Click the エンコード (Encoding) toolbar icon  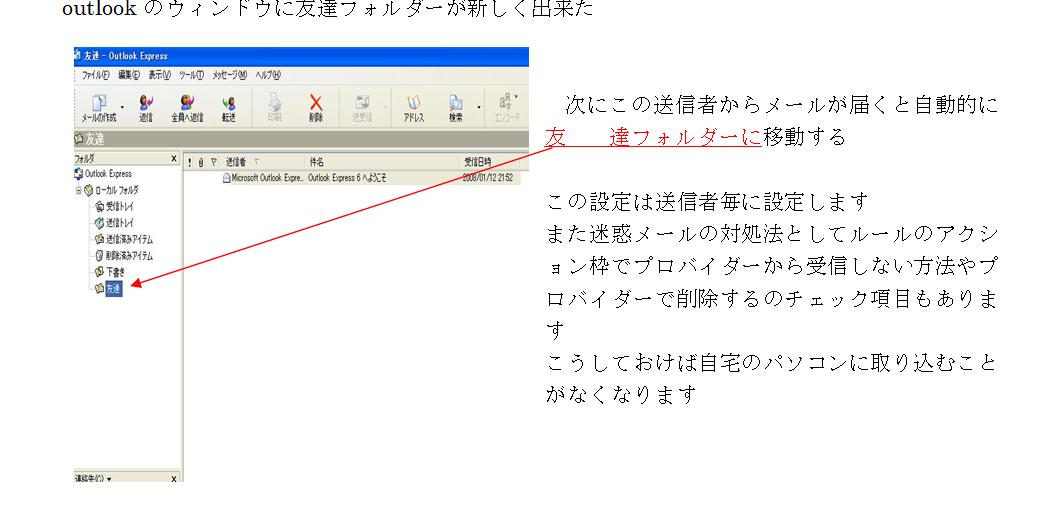[x=506, y=108]
